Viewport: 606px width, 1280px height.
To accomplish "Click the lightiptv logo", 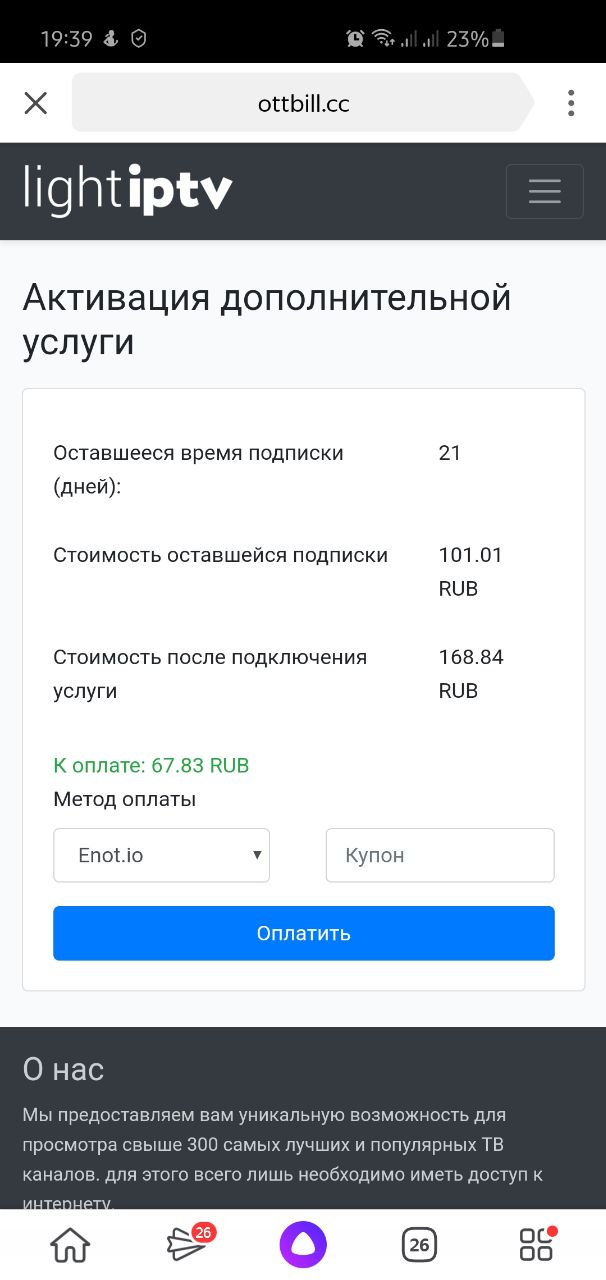I will click(127, 191).
